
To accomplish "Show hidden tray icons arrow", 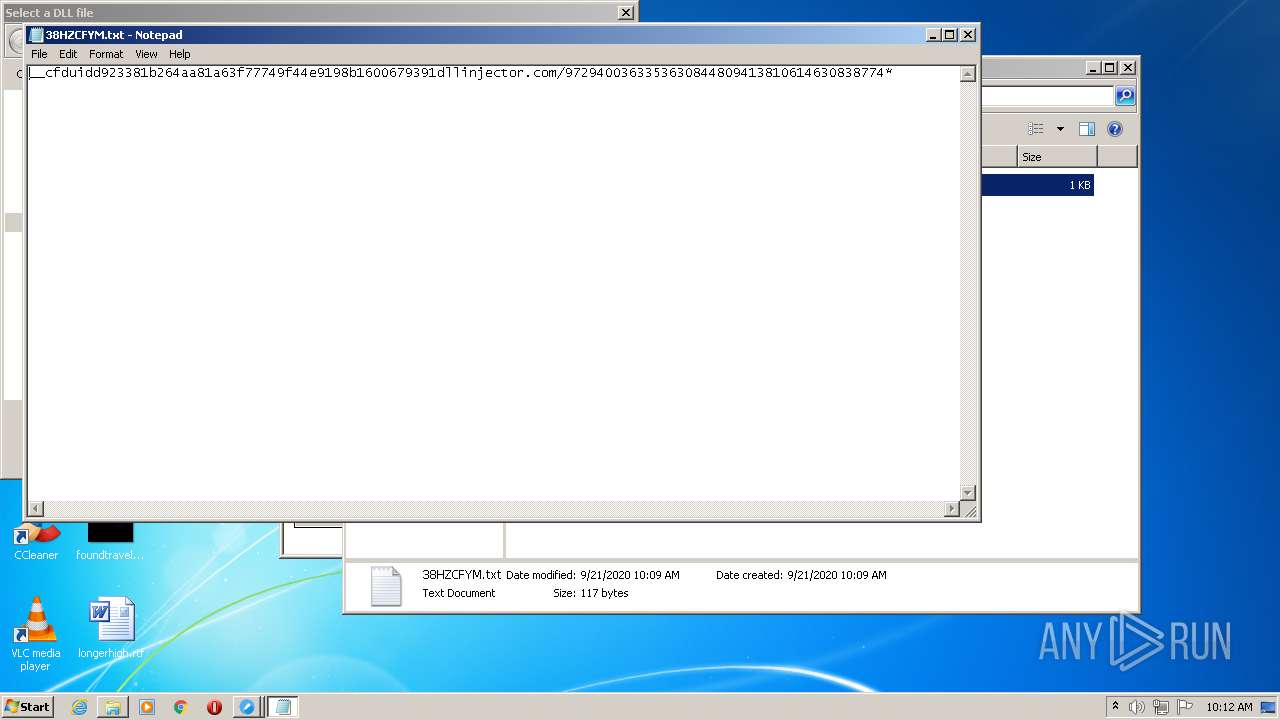I will tap(1115, 706).
